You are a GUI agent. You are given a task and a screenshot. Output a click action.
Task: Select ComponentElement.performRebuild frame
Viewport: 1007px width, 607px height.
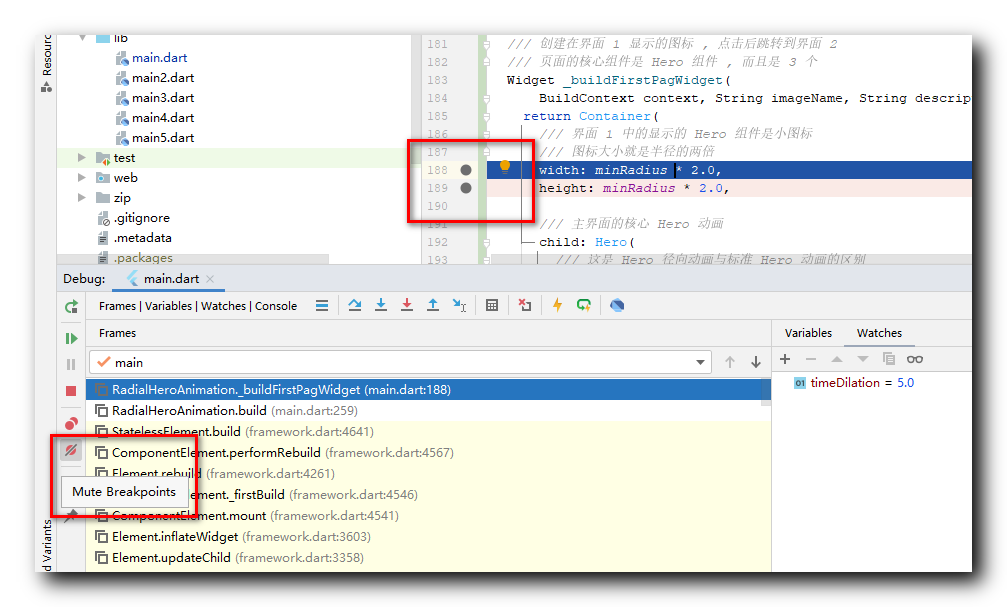[428, 453]
